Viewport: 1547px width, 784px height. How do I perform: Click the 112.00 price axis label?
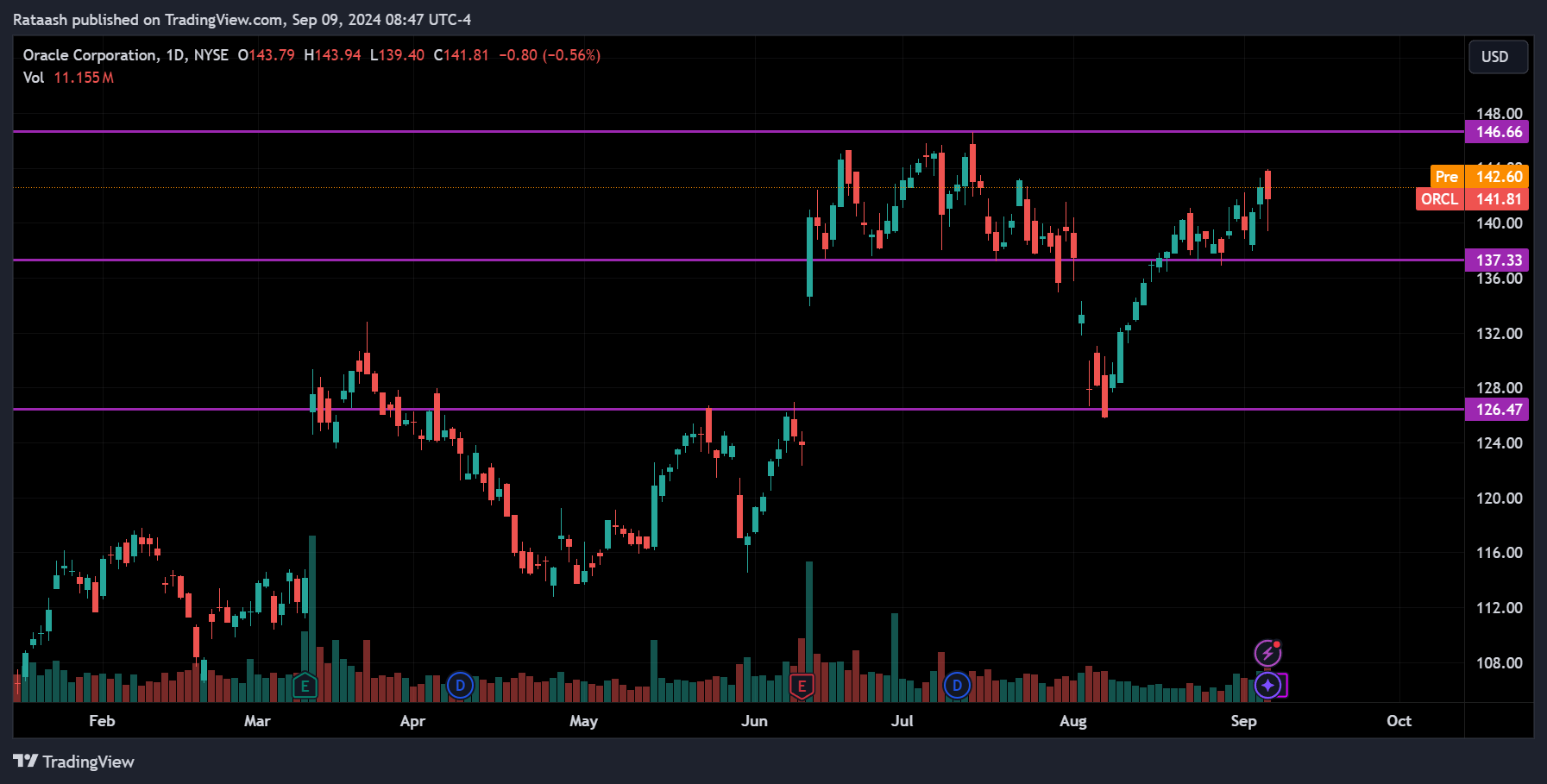point(1499,608)
